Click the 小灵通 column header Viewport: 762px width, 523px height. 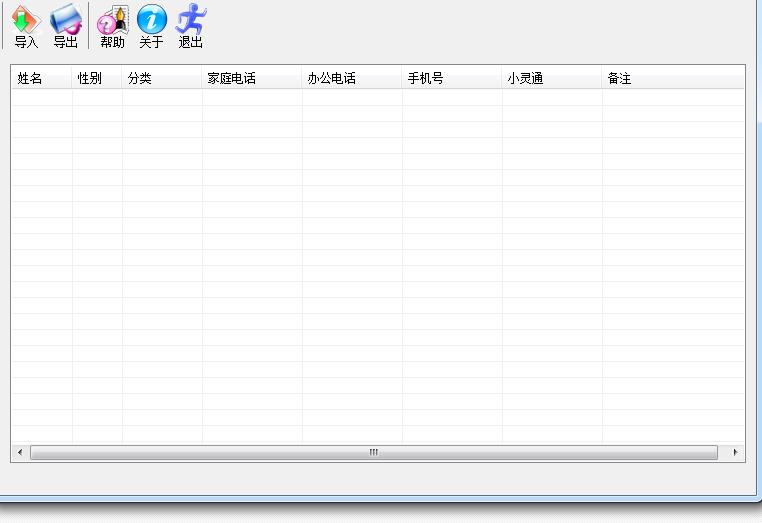(x=552, y=78)
